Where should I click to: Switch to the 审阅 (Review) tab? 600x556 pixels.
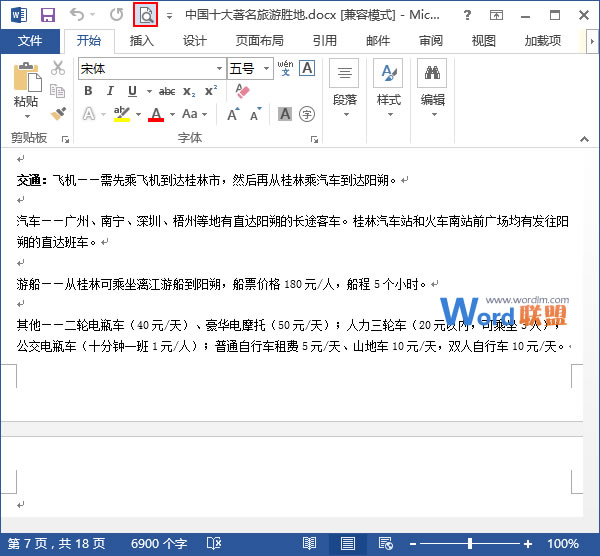431,41
